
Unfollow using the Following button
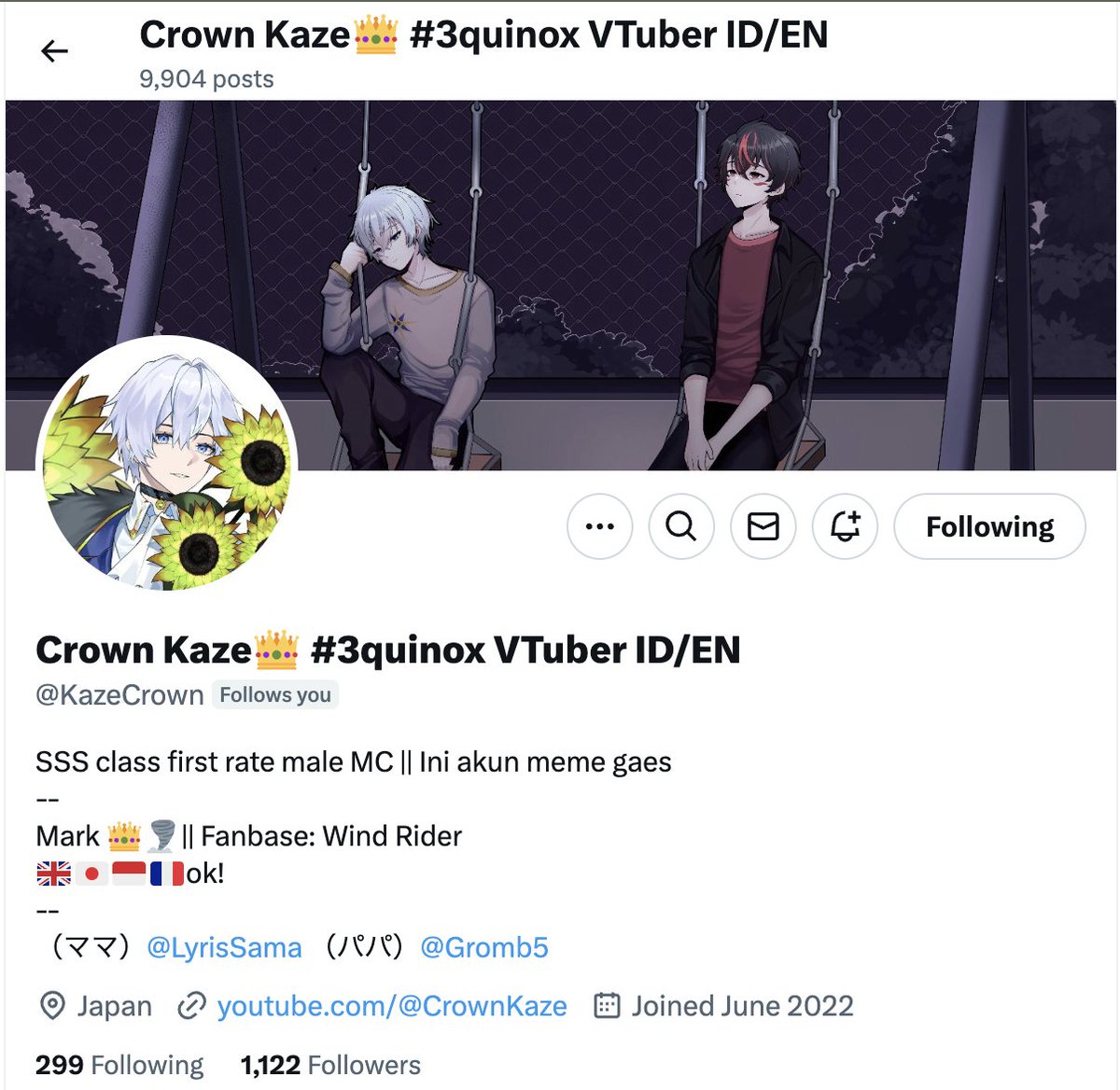coord(989,526)
